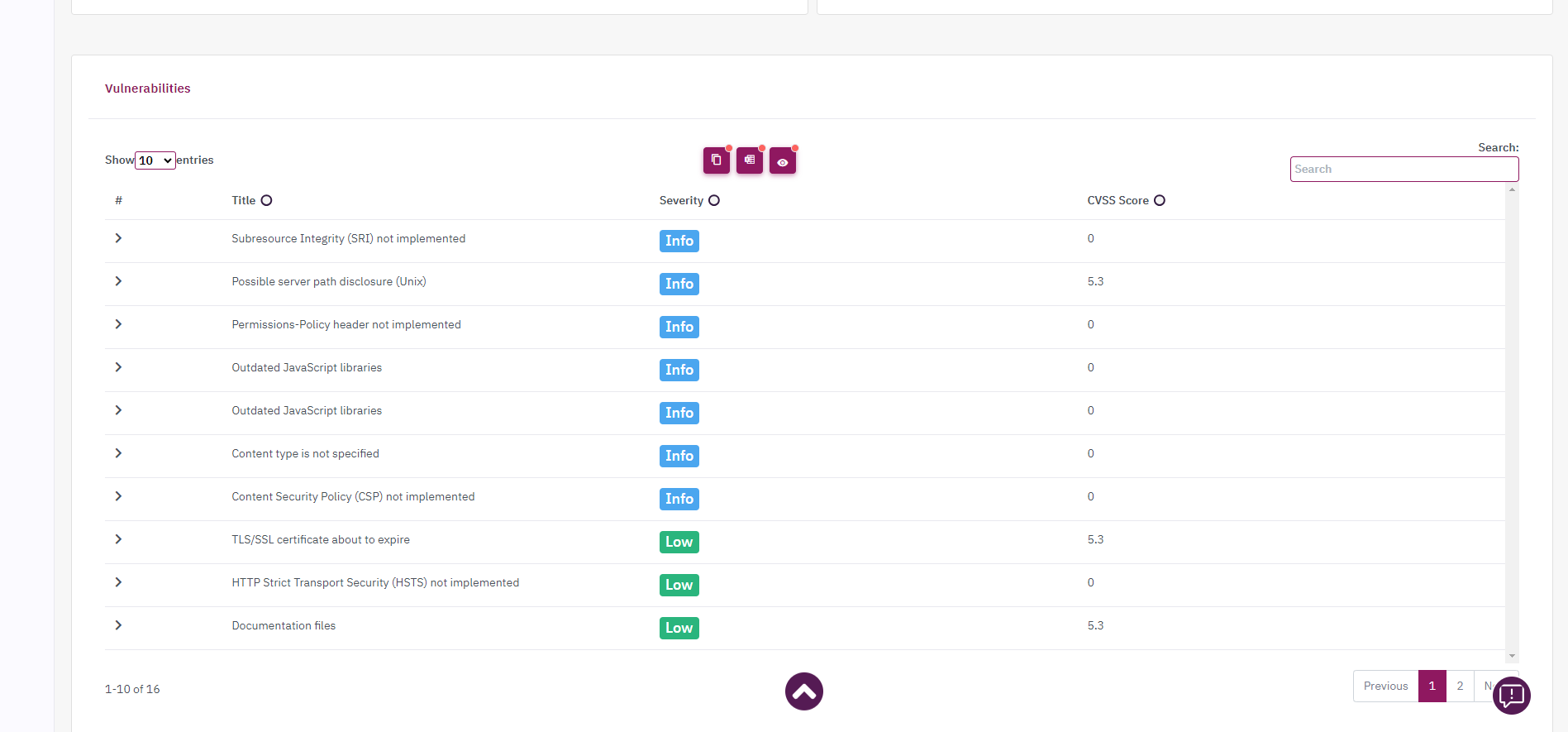Screen dimensions: 1568x732
Task: Open the Show entries count dropdown
Action: [155, 160]
